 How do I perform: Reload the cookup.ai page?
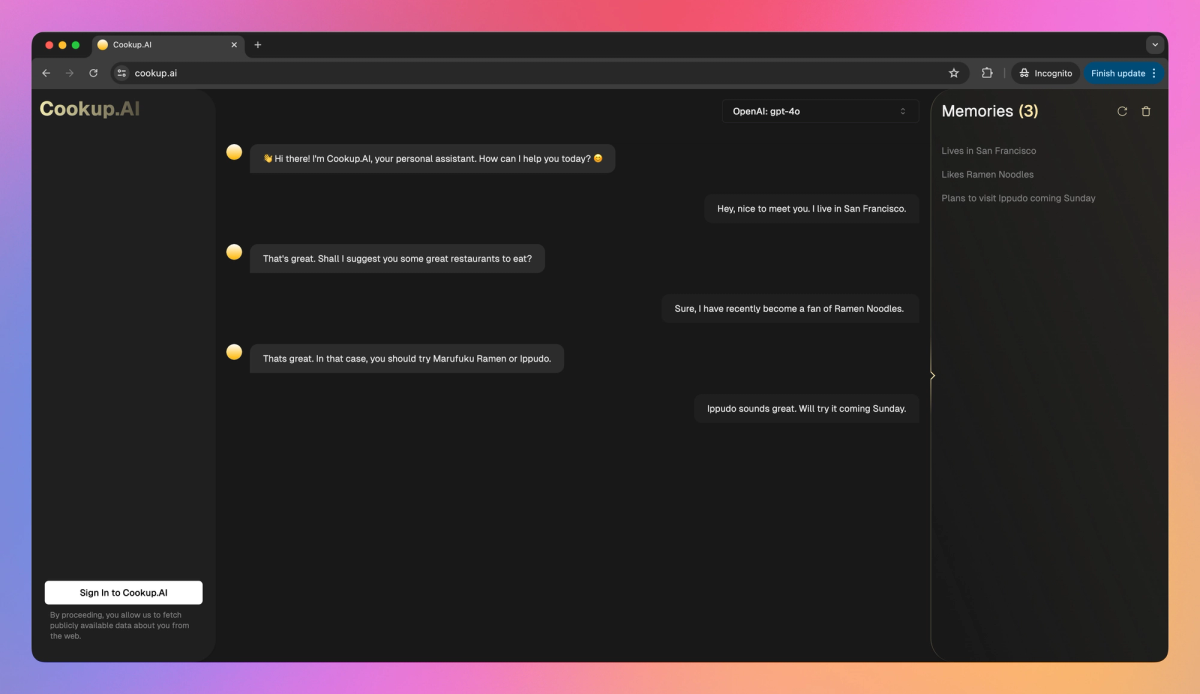93,73
